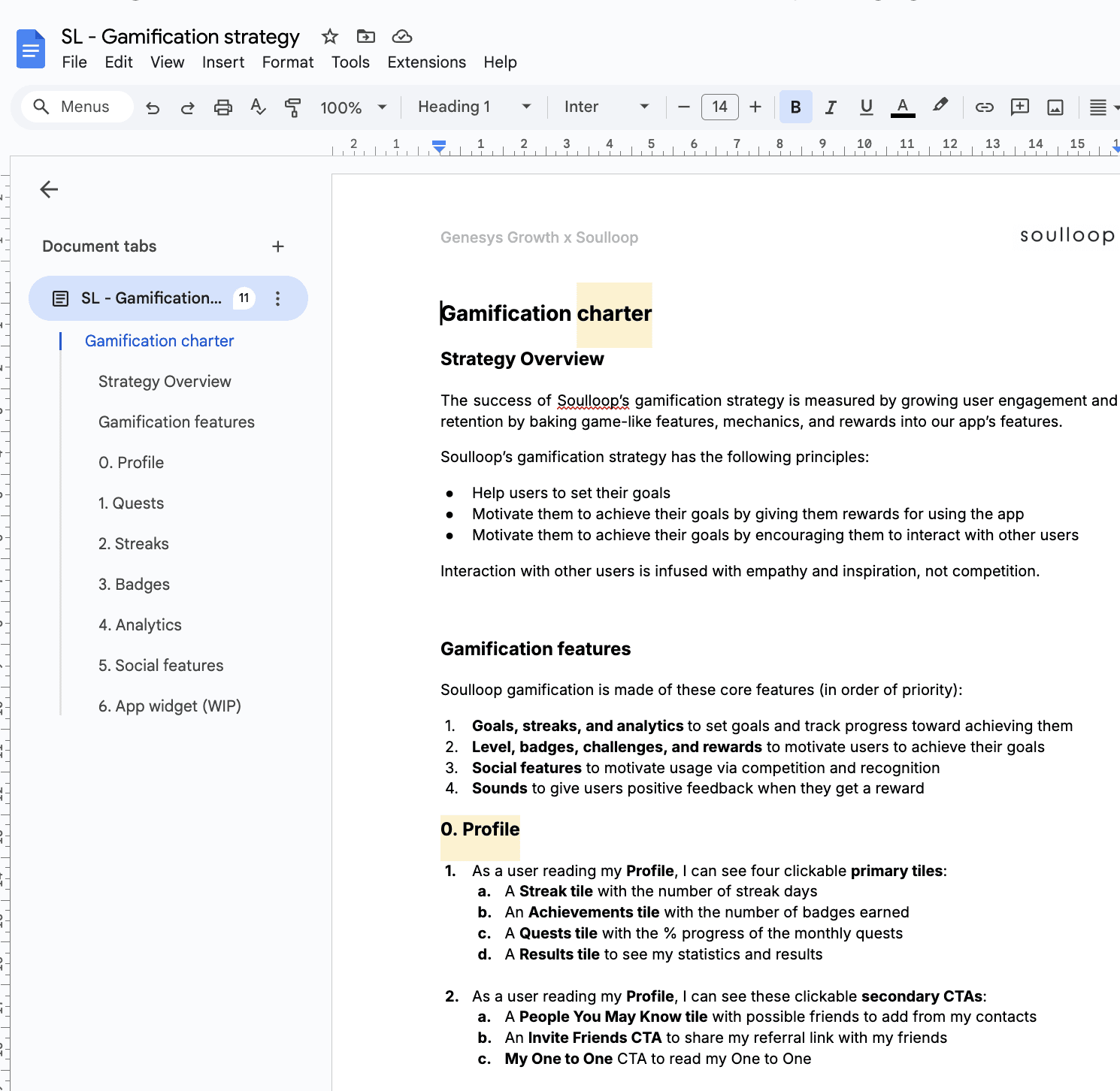Screen dimensions: 1120x1091
Task: Open the View menu
Action: click(x=167, y=62)
